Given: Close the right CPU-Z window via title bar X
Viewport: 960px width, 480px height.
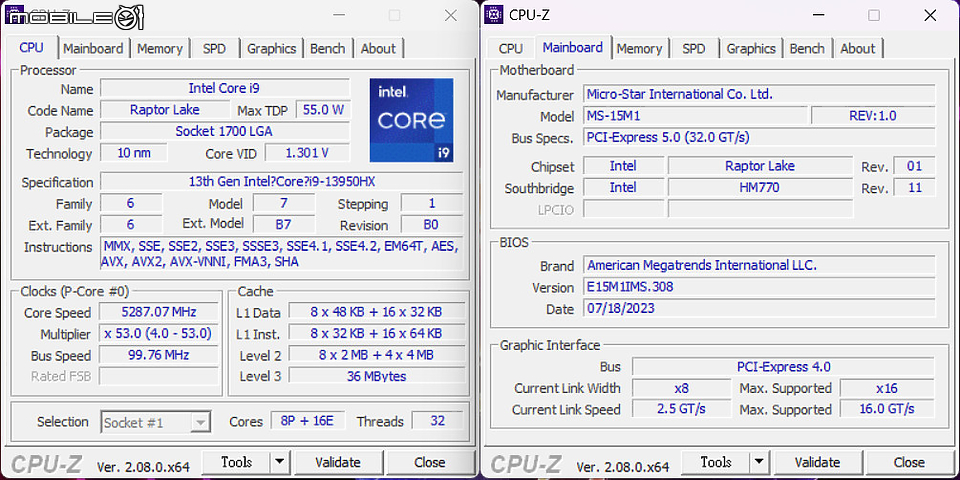Looking at the screenshot, I should click(x=930, y=15).
